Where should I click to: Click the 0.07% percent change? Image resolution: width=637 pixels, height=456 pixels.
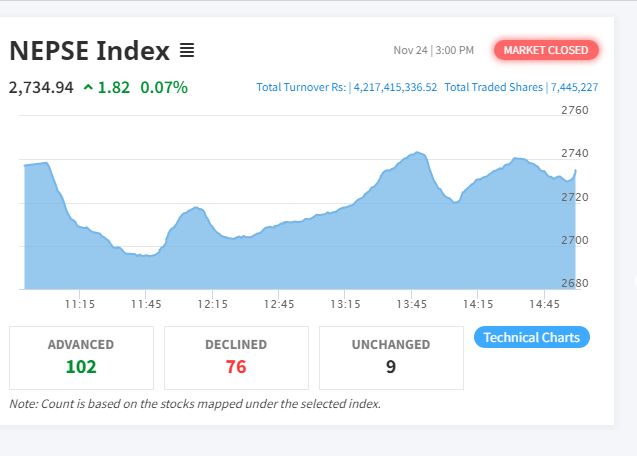click(x=164, y=87)
